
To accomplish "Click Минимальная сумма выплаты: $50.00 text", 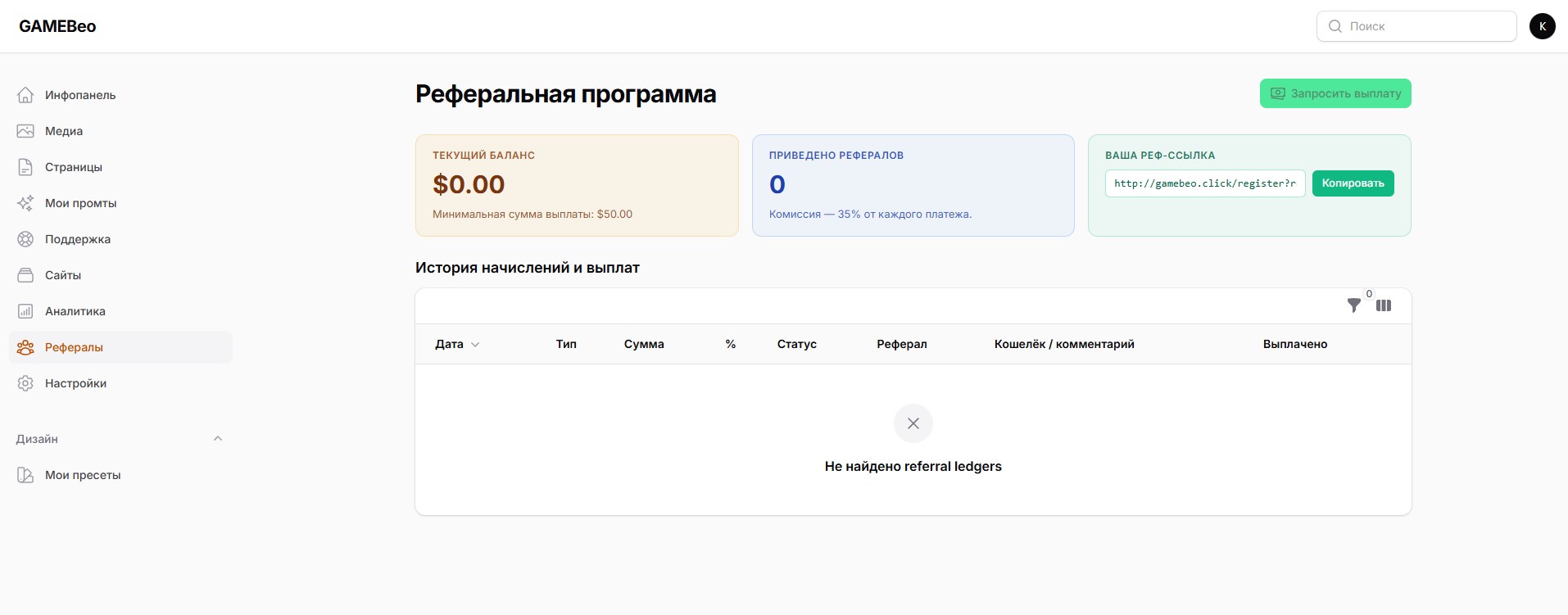I will tap(532, 215).
